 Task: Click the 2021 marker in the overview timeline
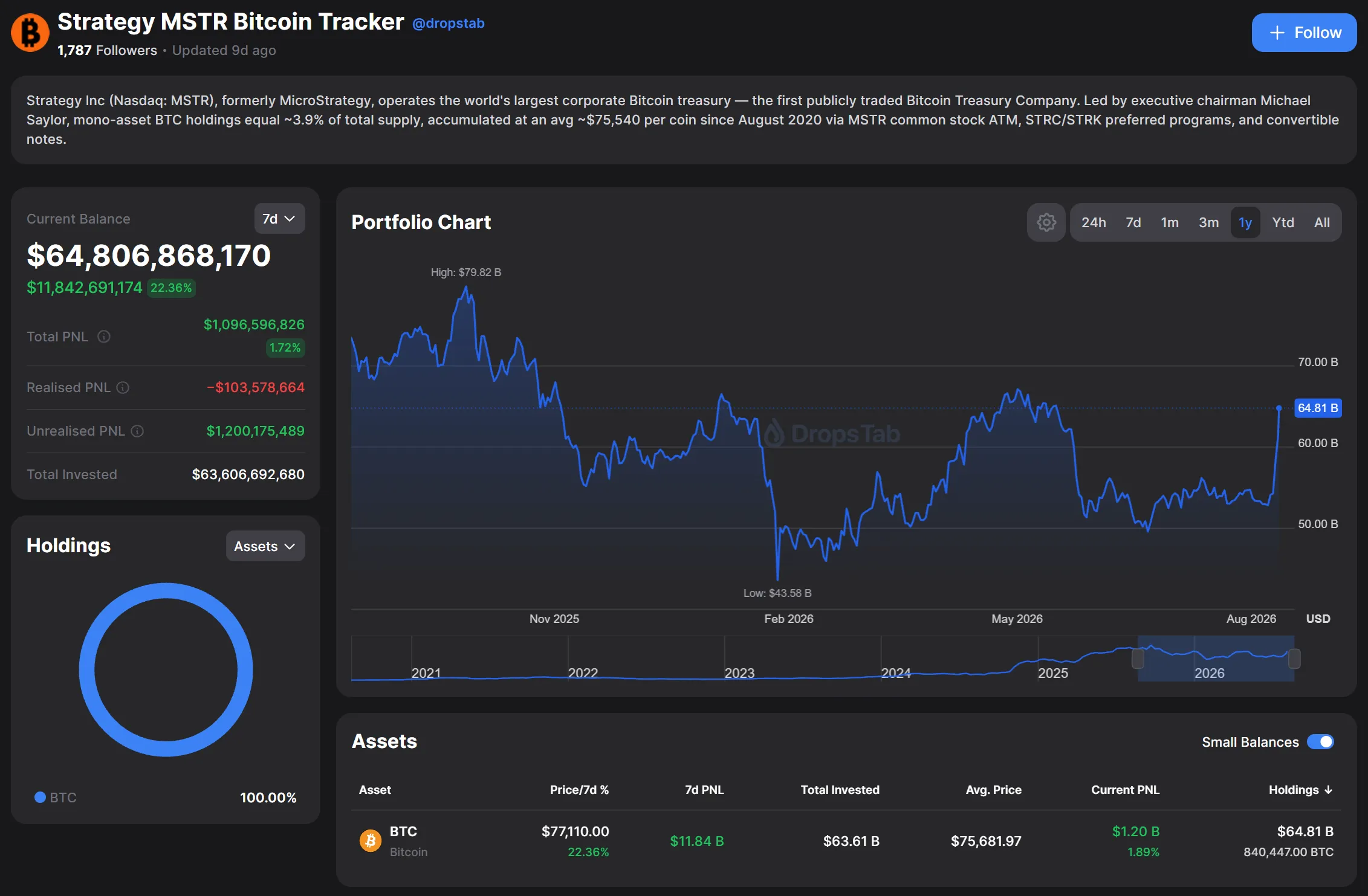click(x=426, y=673)
